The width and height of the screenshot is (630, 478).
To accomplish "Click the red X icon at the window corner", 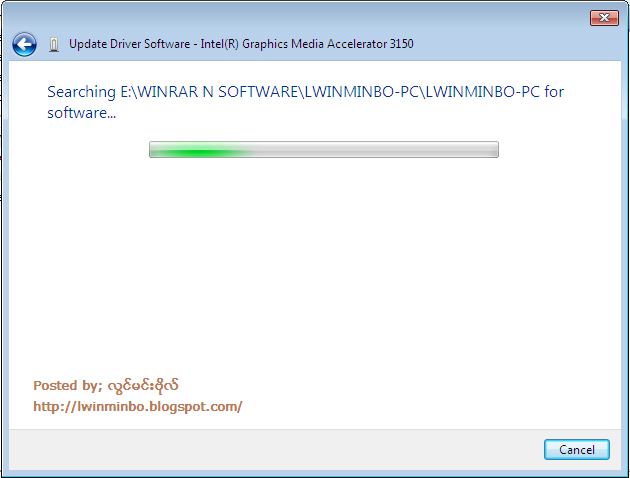I will (x=604, y=18).
